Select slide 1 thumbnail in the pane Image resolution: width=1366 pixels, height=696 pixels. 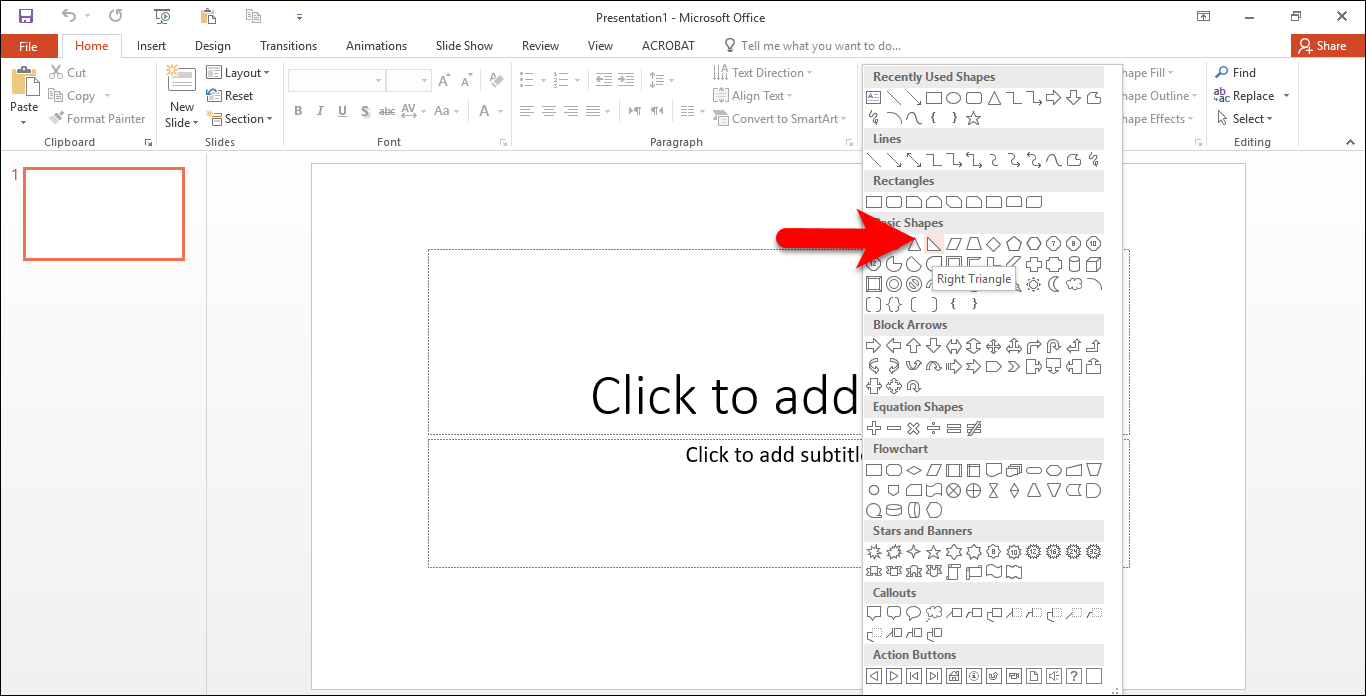pyautogui.click(x=104, y=214)
